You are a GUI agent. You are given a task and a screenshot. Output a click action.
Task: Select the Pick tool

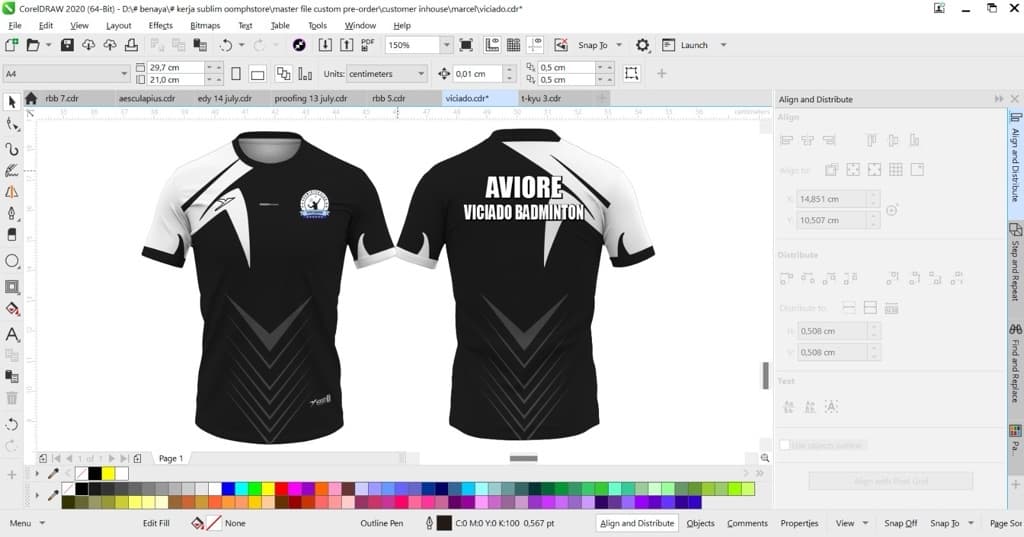[12, 102]
